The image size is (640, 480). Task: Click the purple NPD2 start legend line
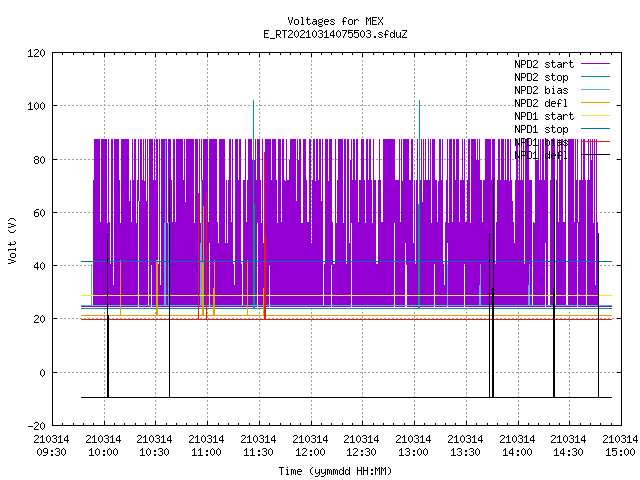[x=596, y=64]
